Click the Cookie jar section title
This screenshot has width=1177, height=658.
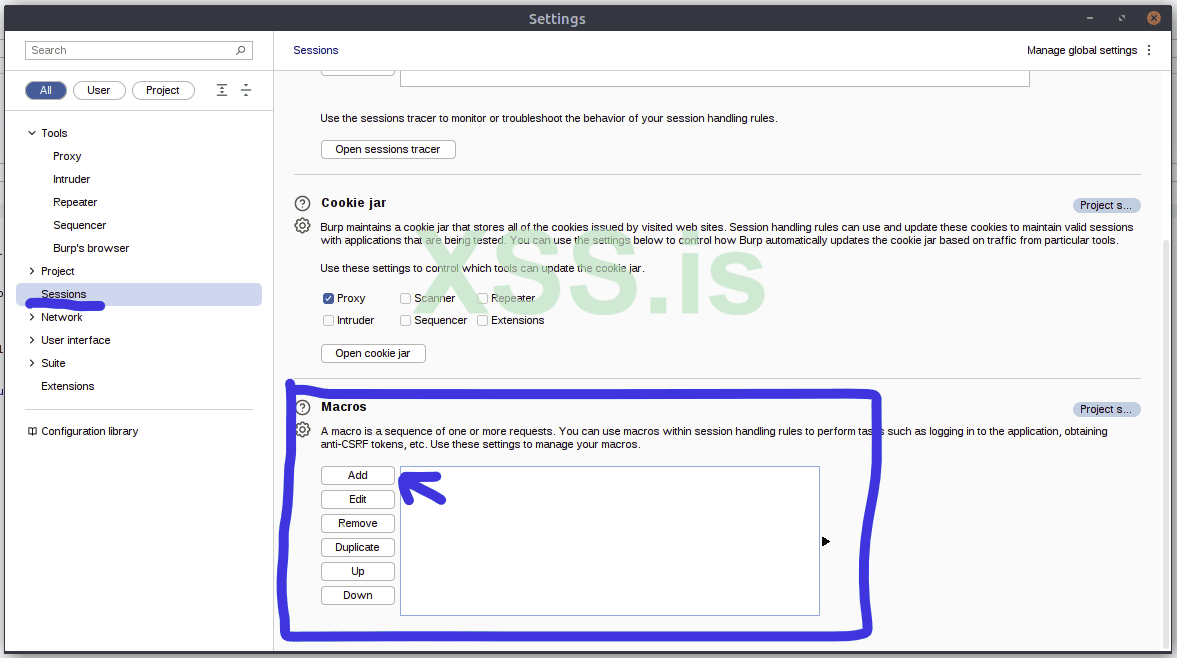pyautogui.click(x=354, y=203)
